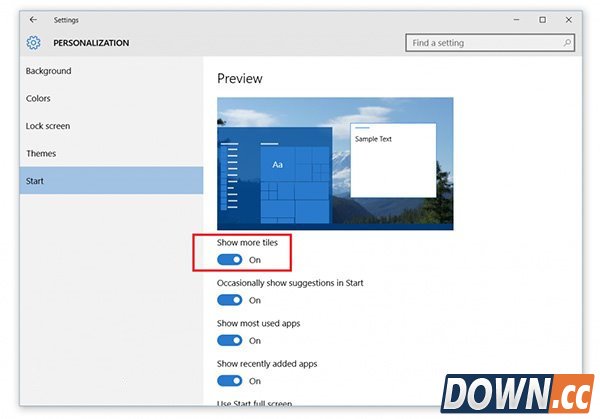600x419 pixels.
Task: Maximize the Settings window
Action: (x=543, y=19)
